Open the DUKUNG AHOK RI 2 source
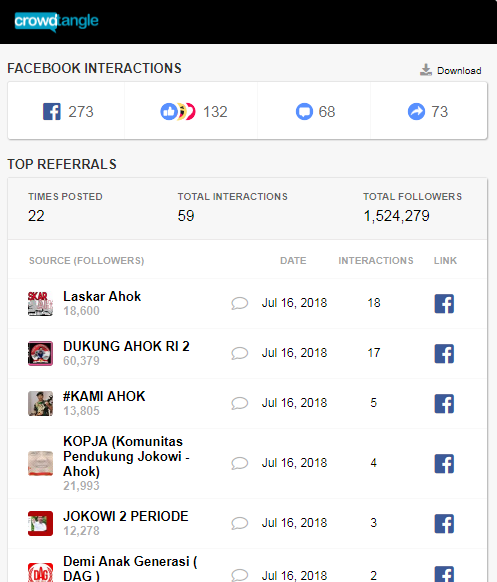 (126, 346)
